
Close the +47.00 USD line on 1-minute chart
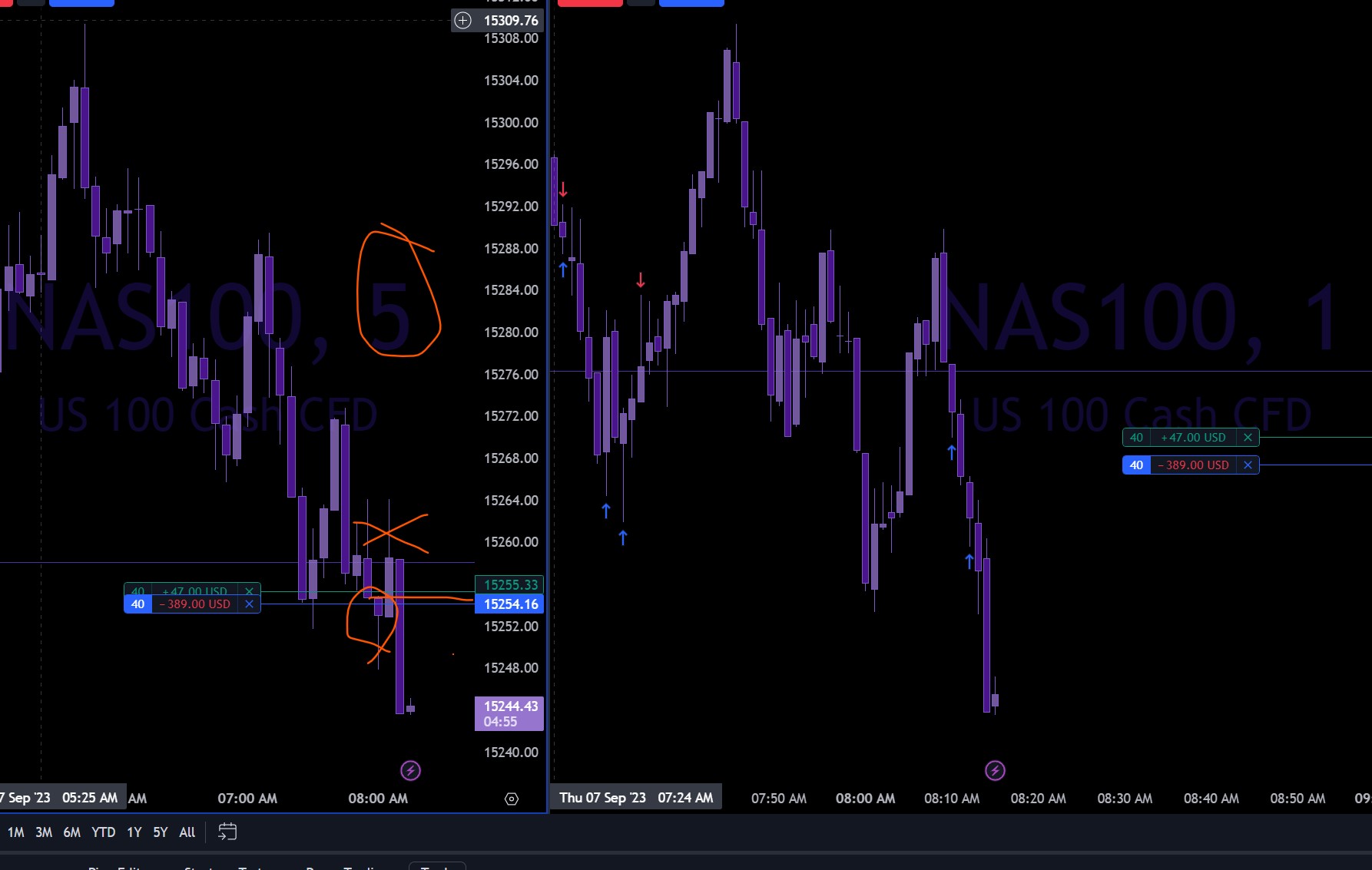point(1248,438)
